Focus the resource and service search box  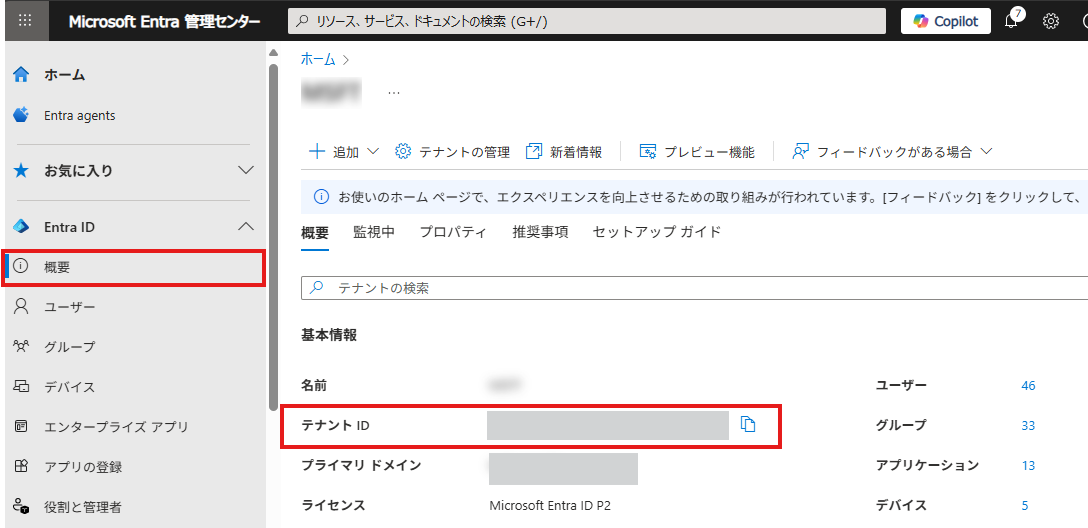coord(587,21)
